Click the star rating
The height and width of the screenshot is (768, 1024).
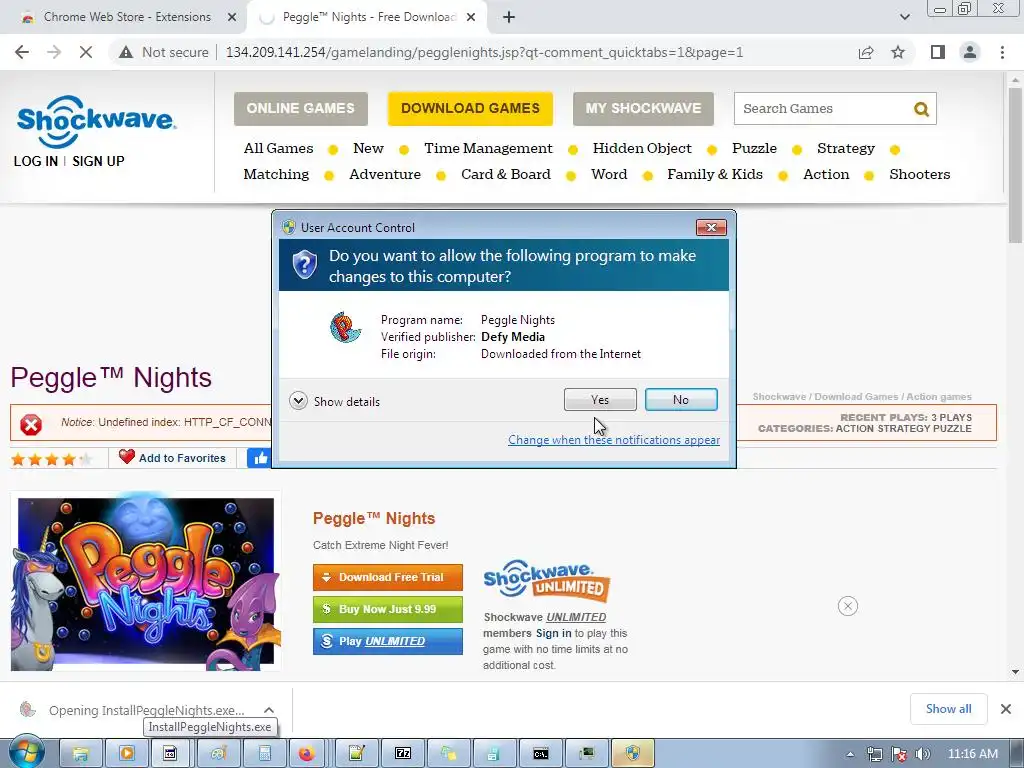51,459
